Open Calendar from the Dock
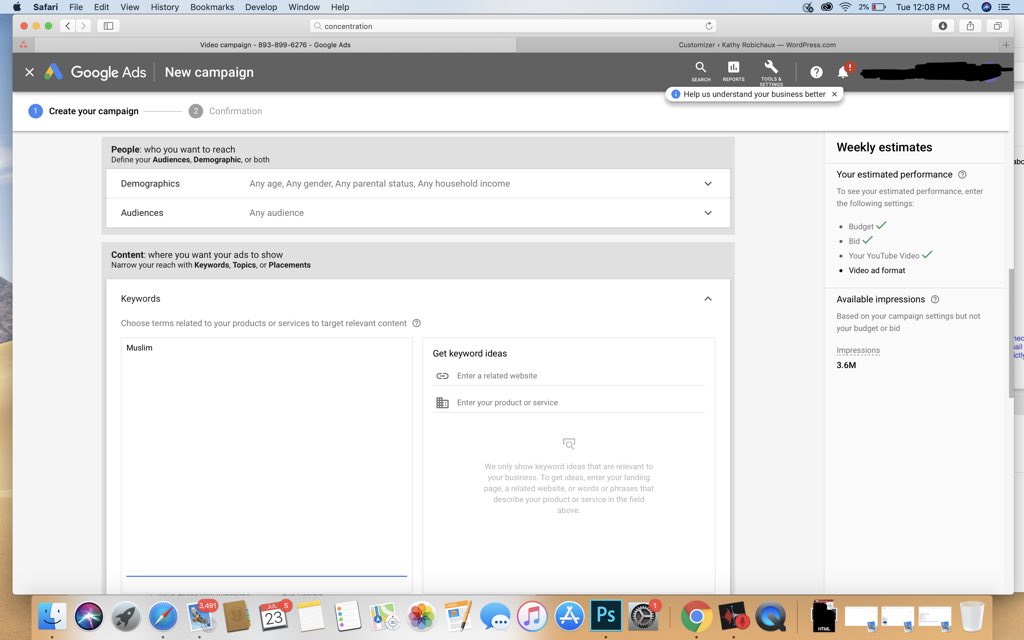The height and width of the screenshot is (640, 1024). point(274,616)
